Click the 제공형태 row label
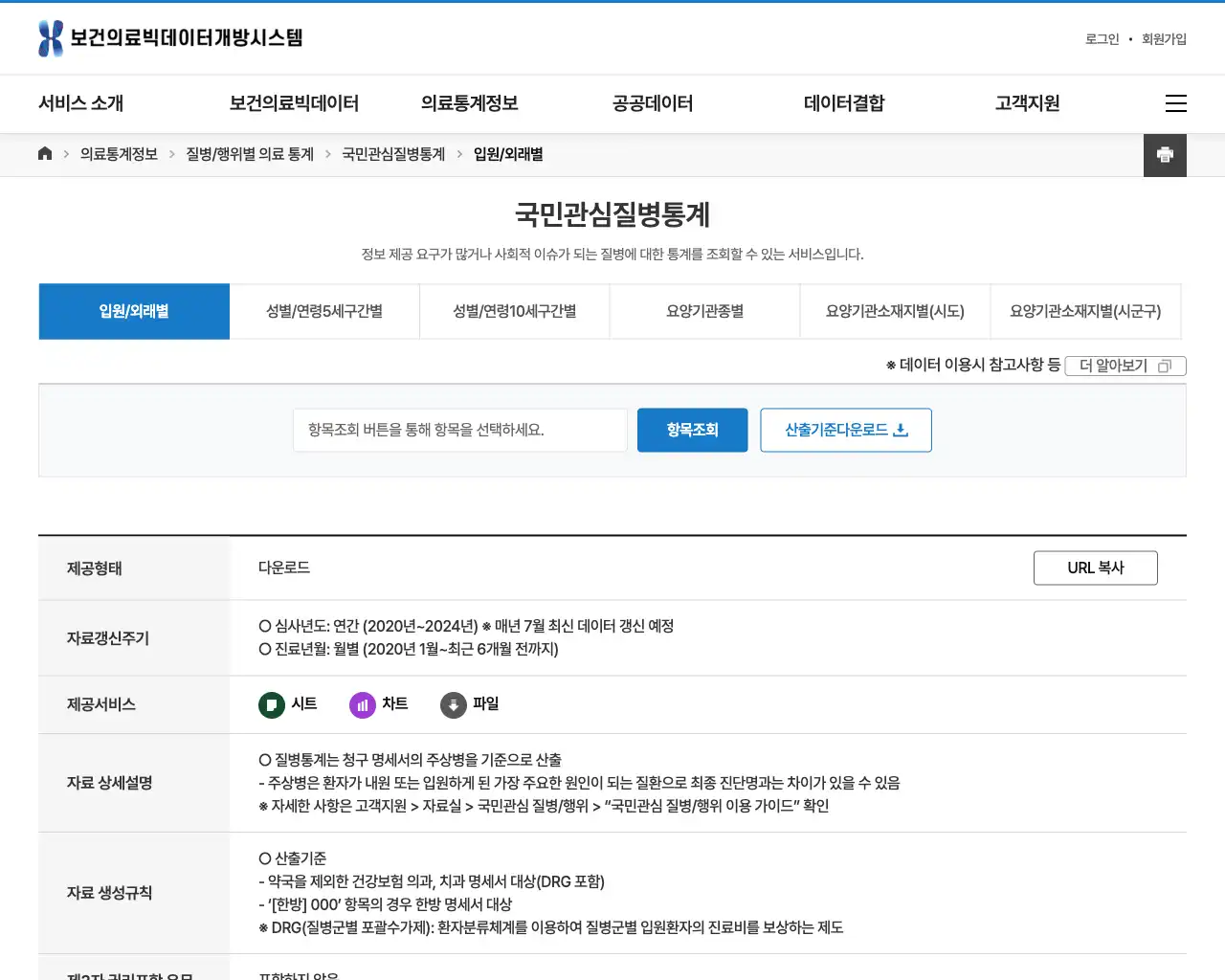 pyautogui.click(x=95, y=568)
